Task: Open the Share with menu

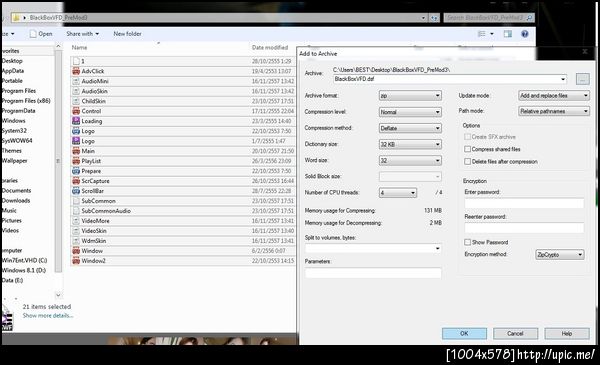Action: [82, 34]
